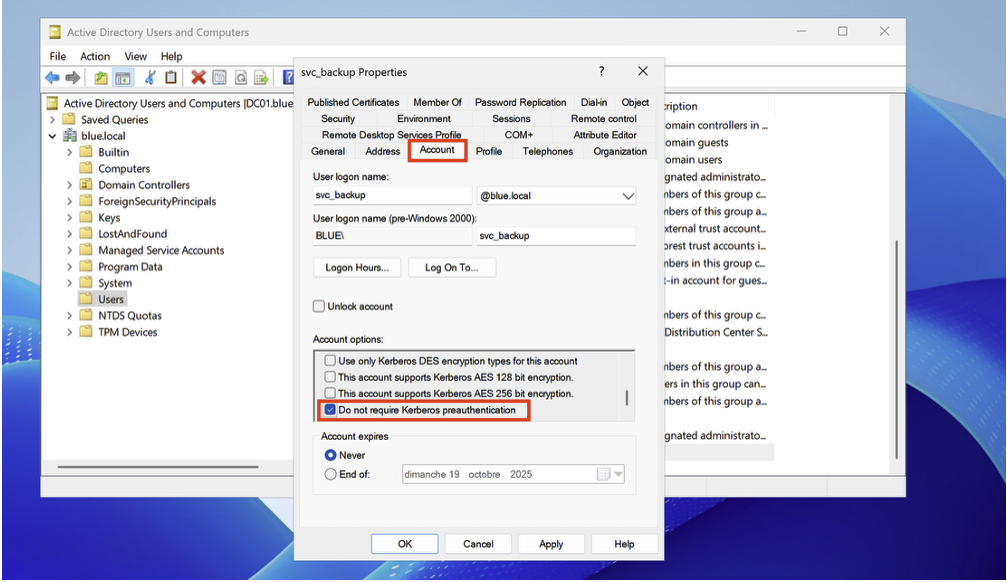Enable the Unlock account checkbox

tap(319, 306)
